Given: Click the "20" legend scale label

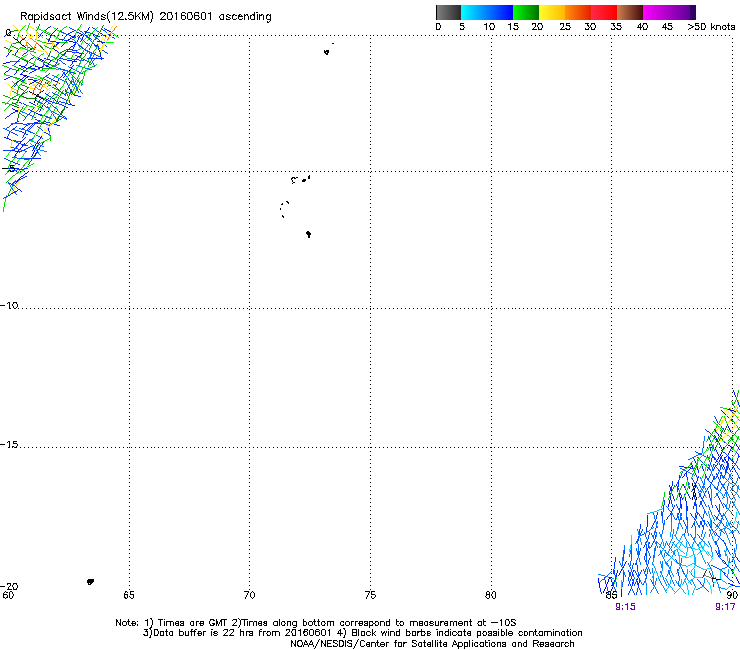Looking at the screenshot, I should tap(537, 27).
